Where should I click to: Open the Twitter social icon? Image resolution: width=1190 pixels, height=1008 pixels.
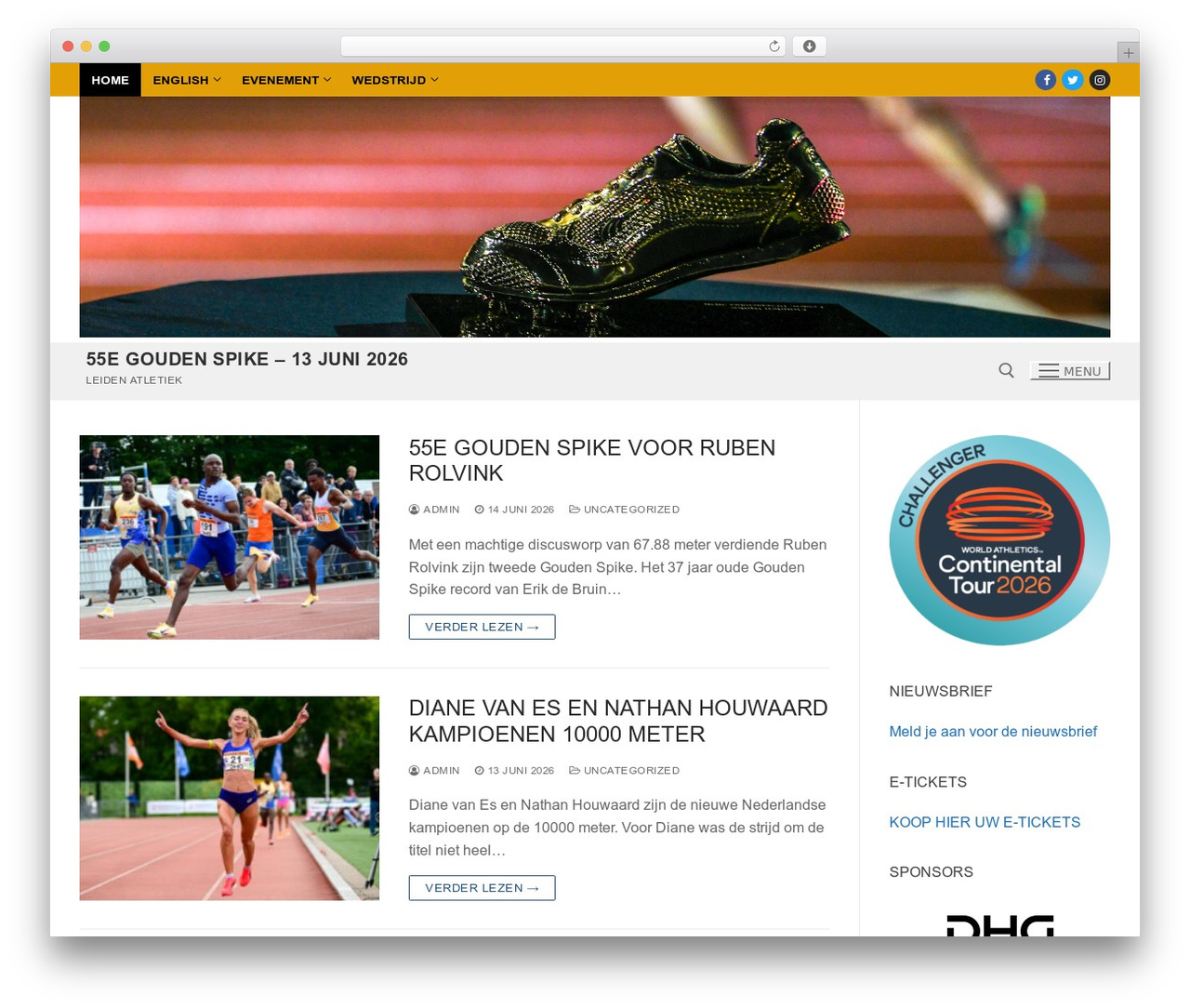pos(1073,80)
